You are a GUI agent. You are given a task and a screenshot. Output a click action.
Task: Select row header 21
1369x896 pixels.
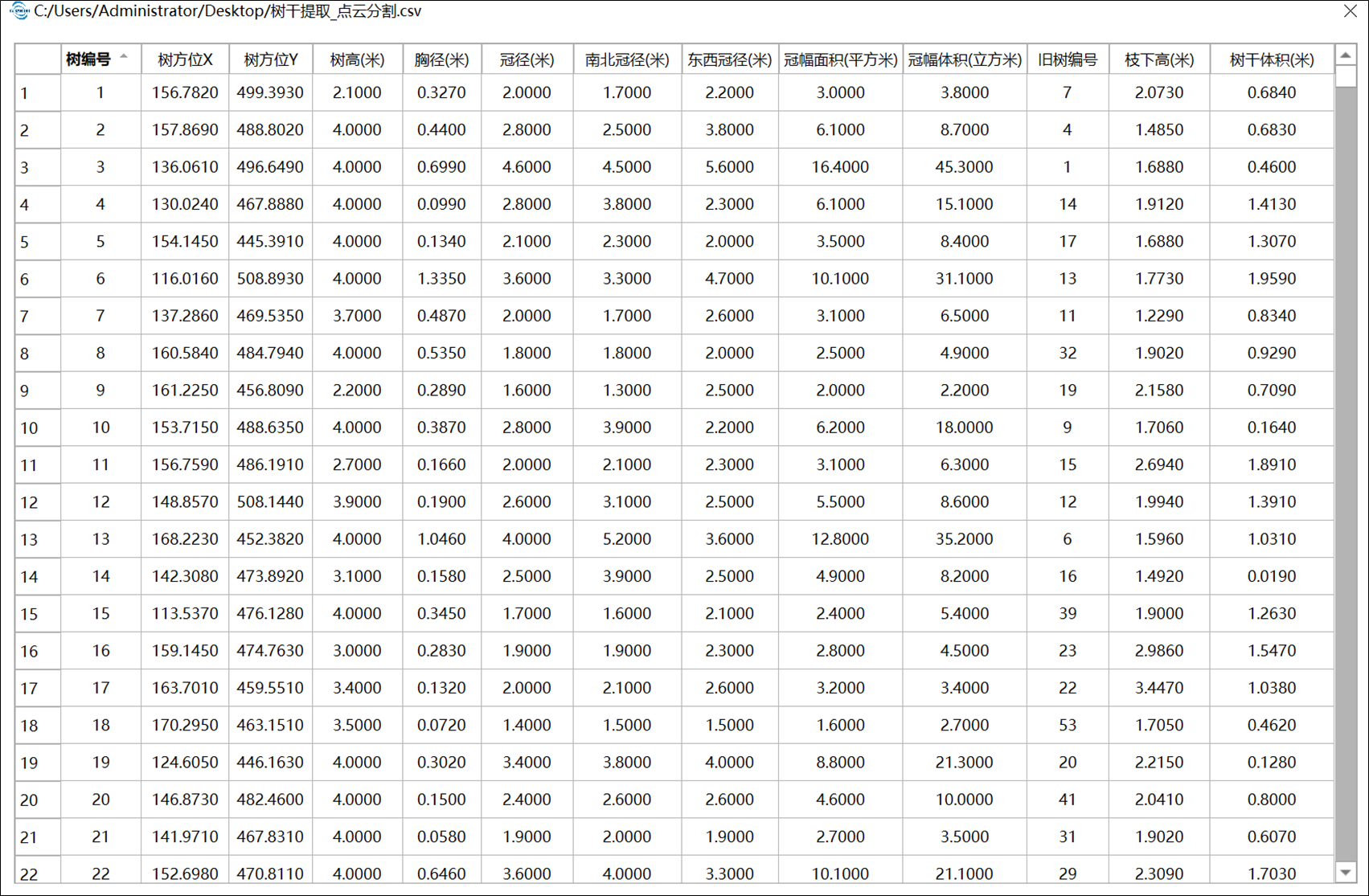pos(37,837)
